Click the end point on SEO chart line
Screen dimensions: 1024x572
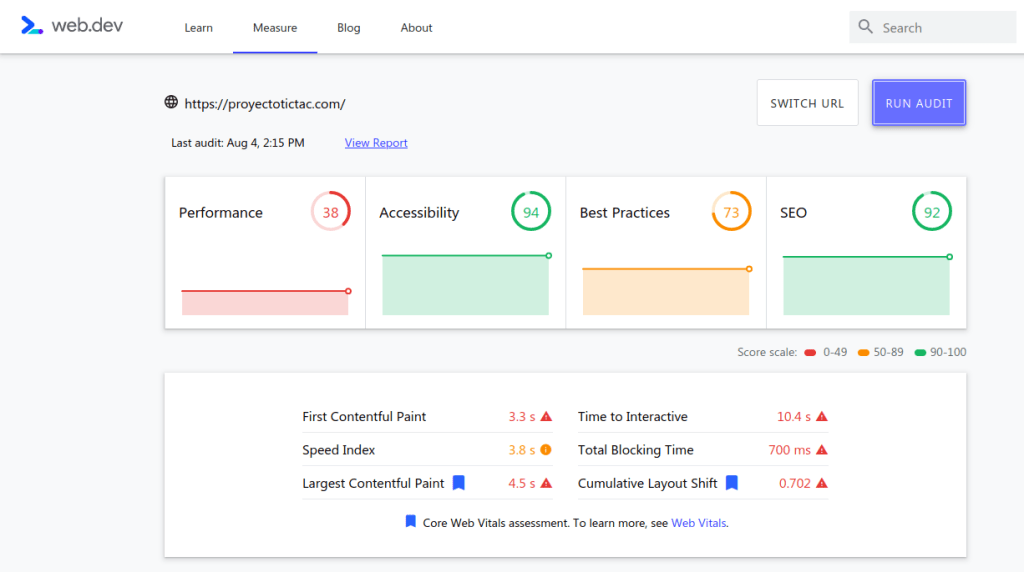pyautogui.click(x=949, y=257)
